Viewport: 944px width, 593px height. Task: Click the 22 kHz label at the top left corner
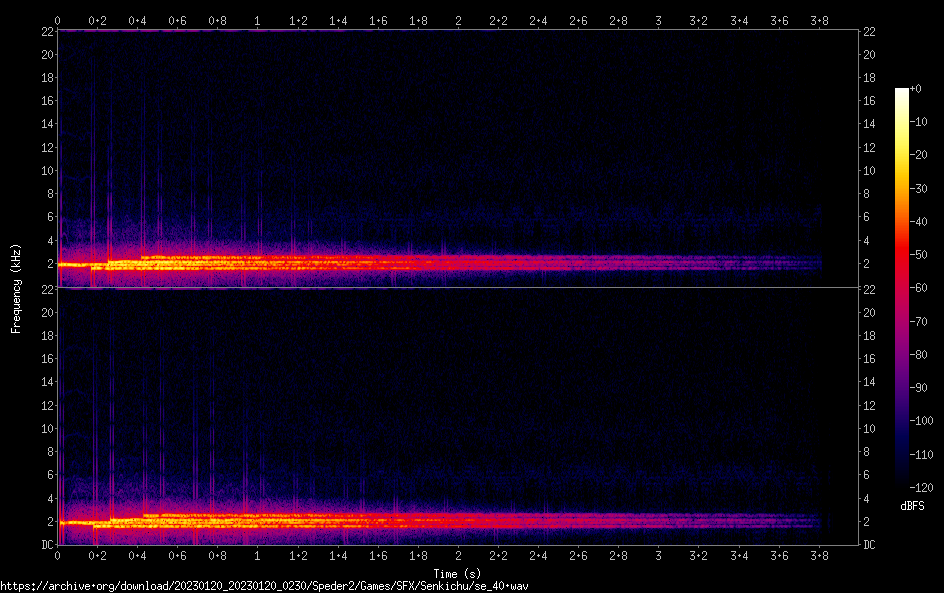pos(45,32)
